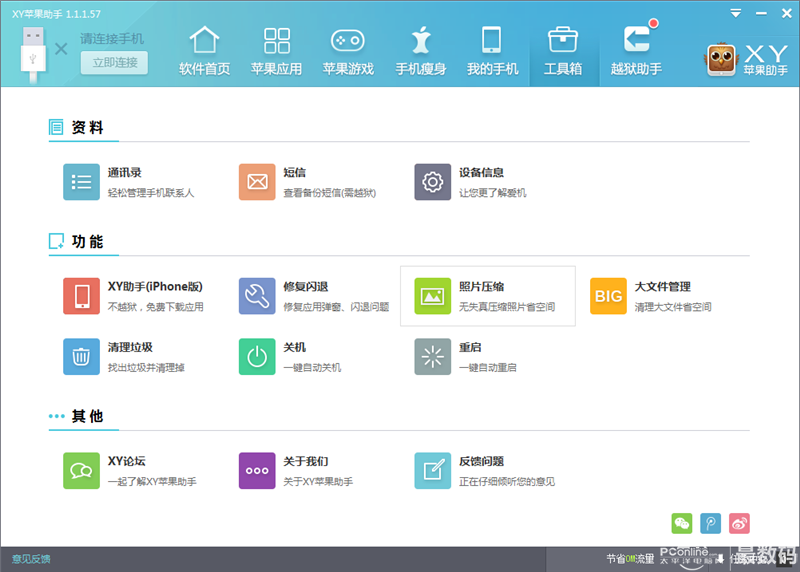Switch to 苹果游戏 tab
The height and width of the screenshot is (572, 800).
point(348,51)
